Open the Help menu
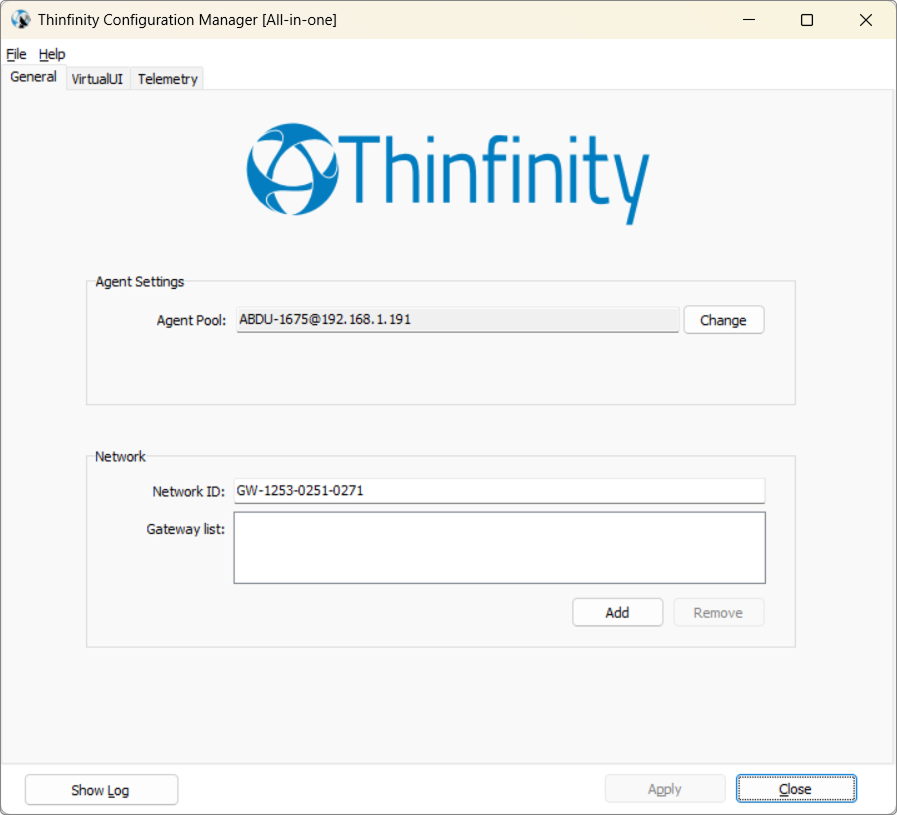Image resolution: width=897 pixels, height=815 pixels. coord(52,54)
